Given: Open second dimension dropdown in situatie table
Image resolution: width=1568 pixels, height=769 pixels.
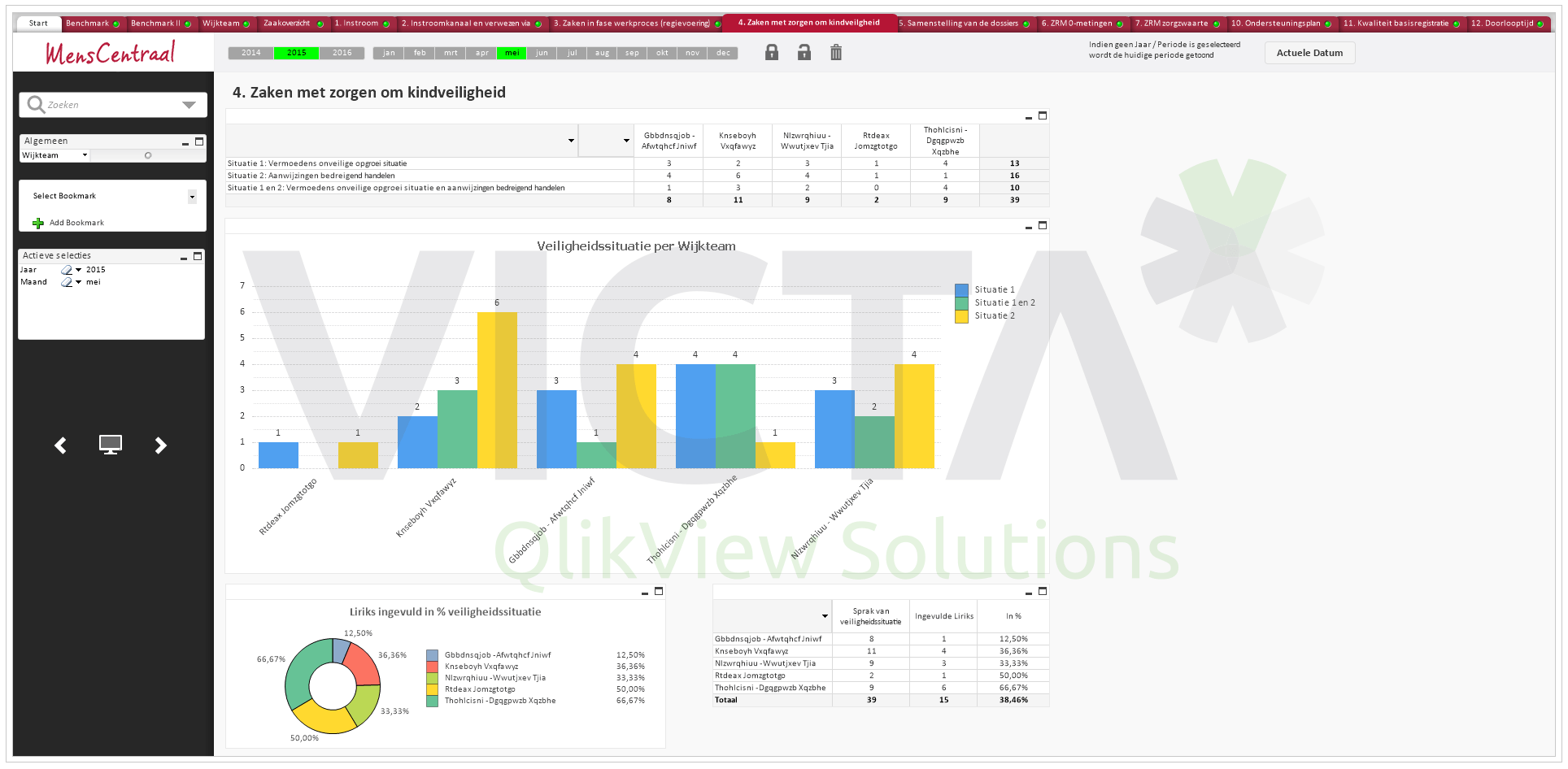Looking at the screenshot, I should coord(626,141).
